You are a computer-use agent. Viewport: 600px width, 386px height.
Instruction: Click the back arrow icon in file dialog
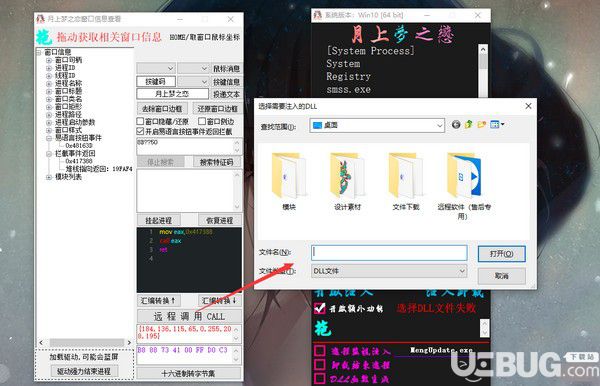(x=456, y=124)
